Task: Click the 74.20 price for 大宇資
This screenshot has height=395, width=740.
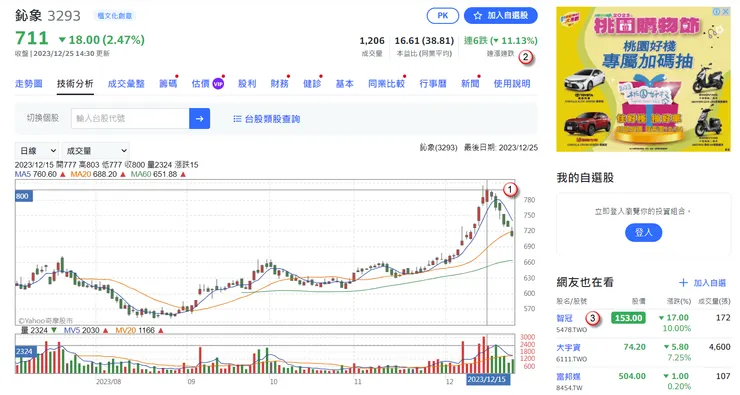Action: tap(634, 347)
